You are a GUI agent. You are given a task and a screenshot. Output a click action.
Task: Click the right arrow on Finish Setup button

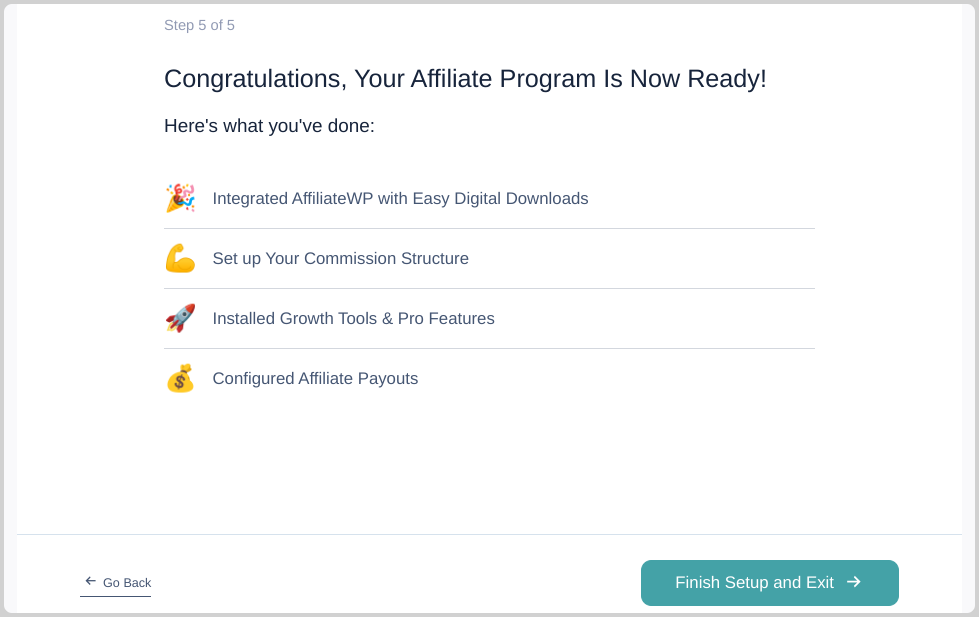[854, 582]
